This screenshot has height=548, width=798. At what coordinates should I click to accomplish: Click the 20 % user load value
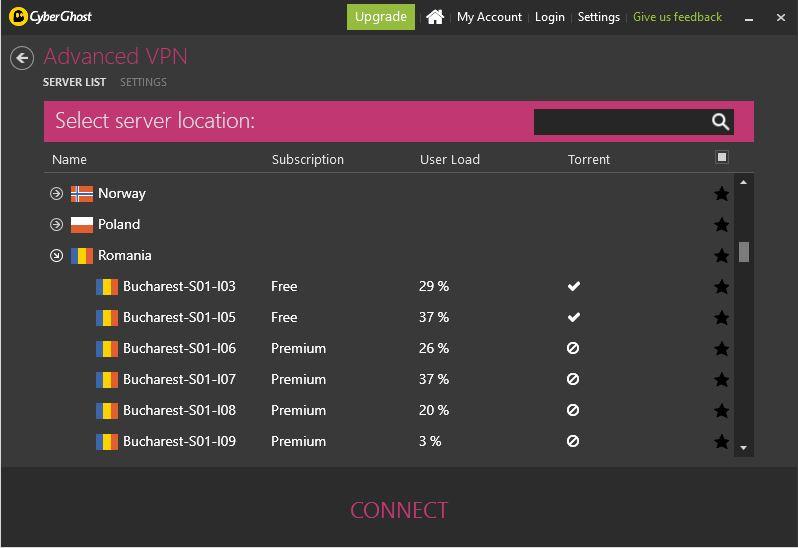click(x=434, y=410)
